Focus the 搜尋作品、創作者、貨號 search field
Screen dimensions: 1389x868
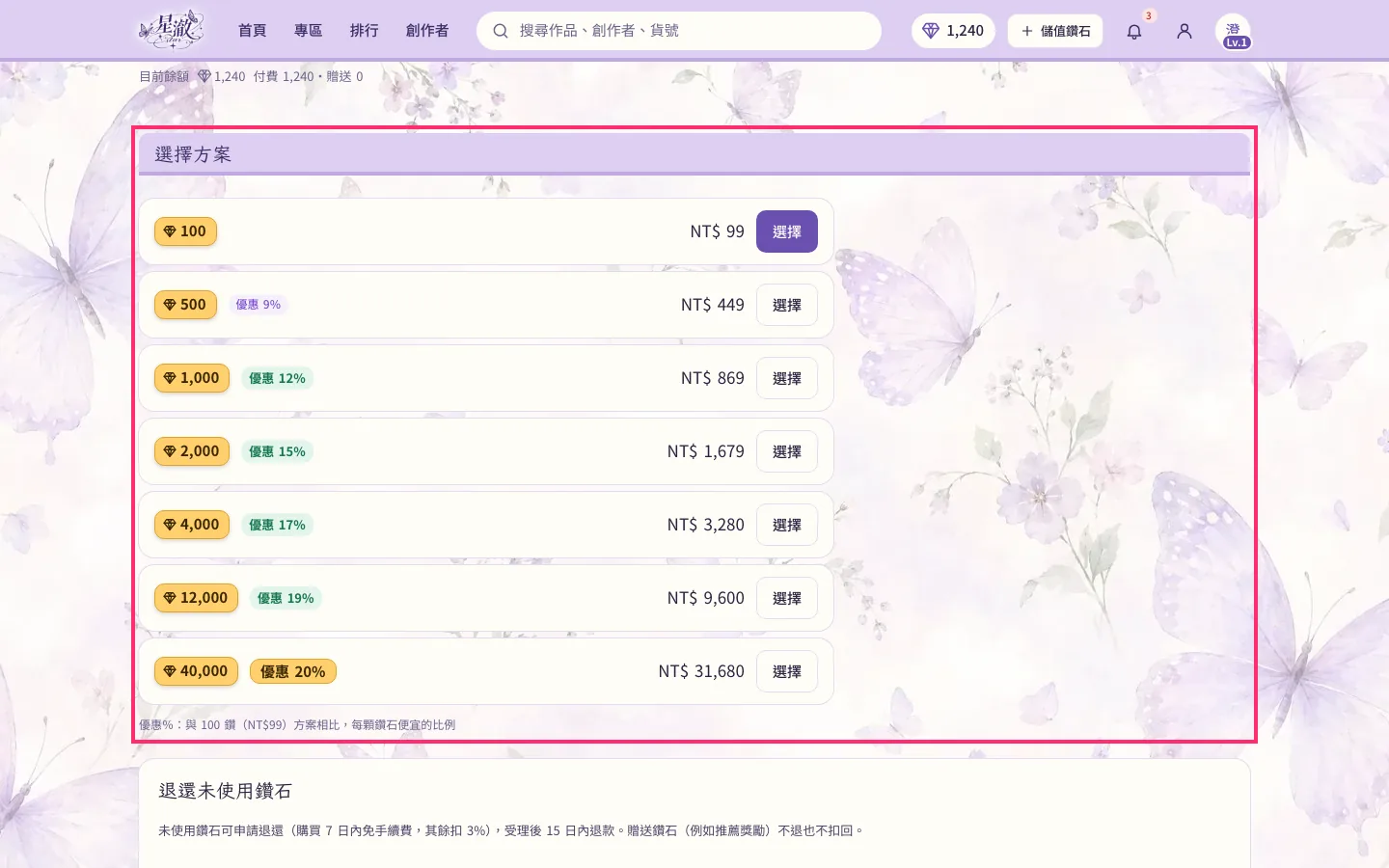[679, 31]
